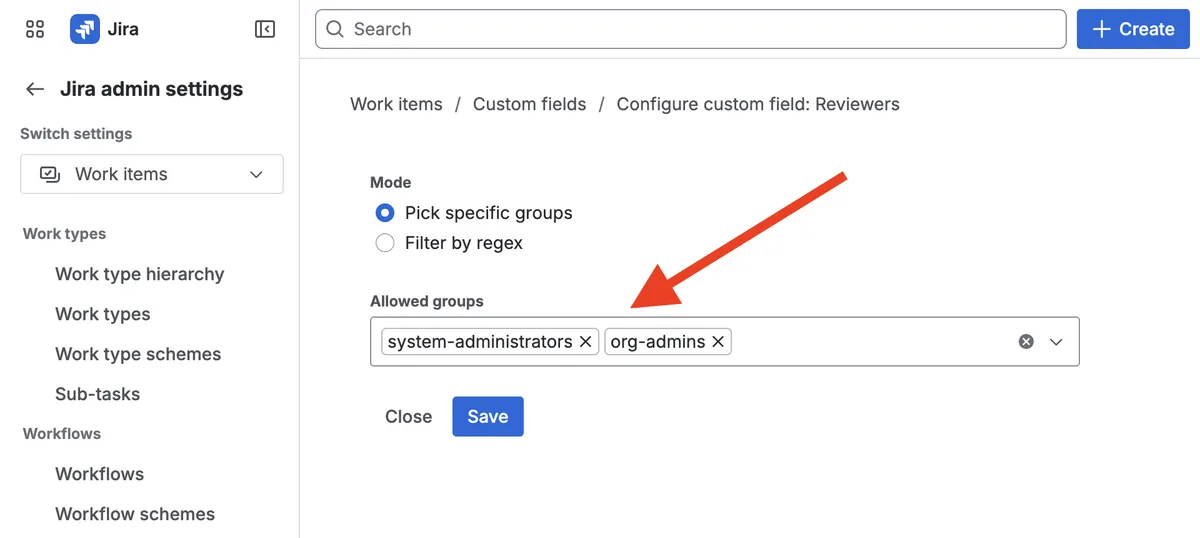Screen dimensions: 1200x538
Task: Remove the system-administrators group tag
Action: (x=586, y=342)
